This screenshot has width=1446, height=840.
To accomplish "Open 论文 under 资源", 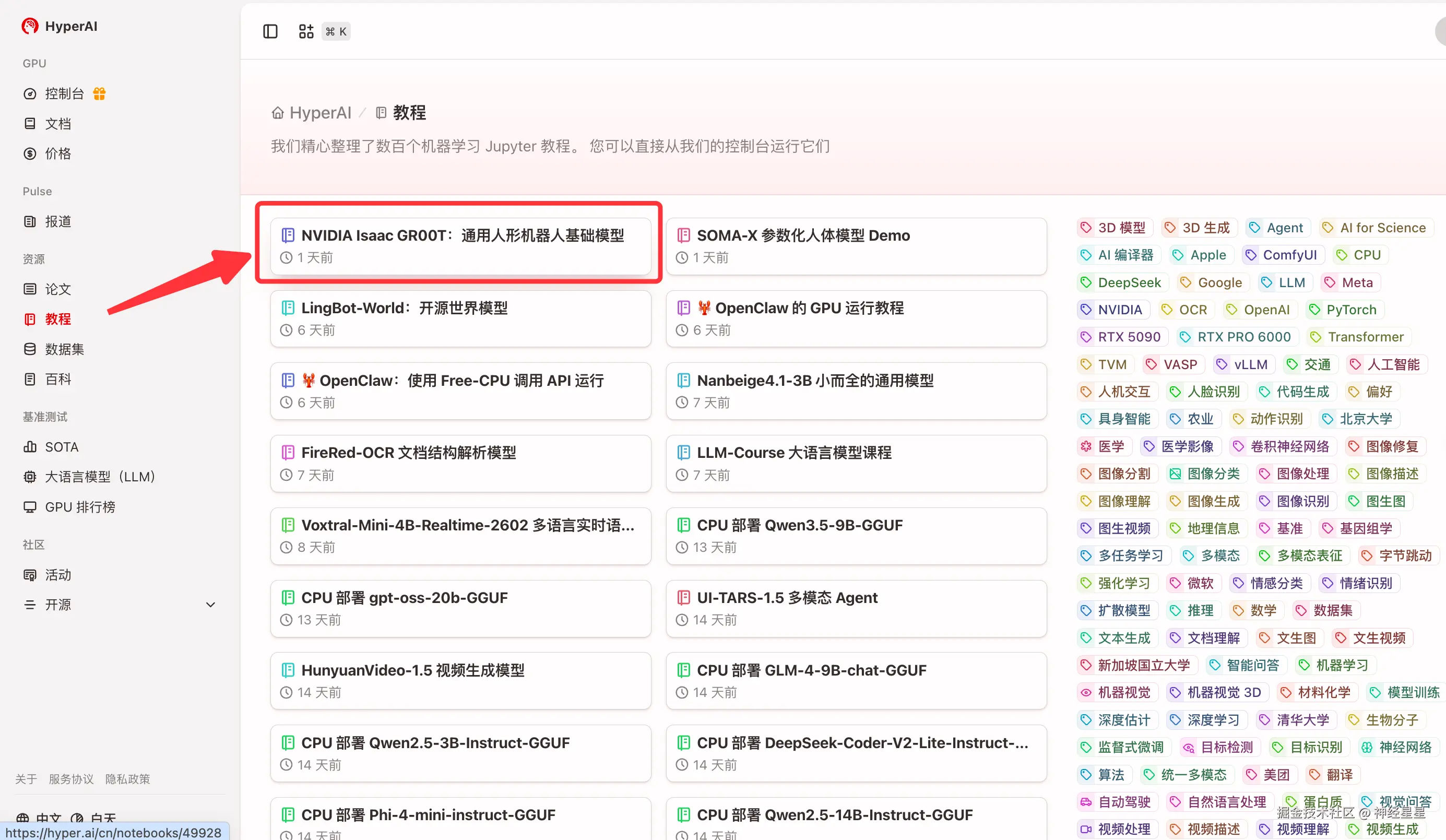I will click(57, 289).
